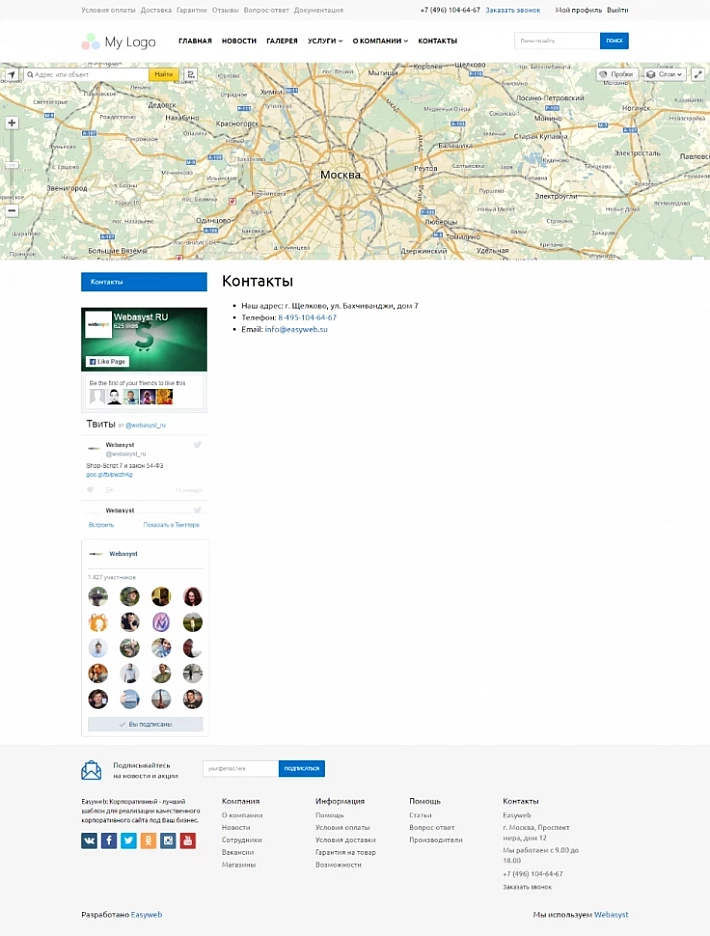This screenshot has width=710, height=936.
Task: Click the map zoom in plus button
Action: tap(12, 123)
